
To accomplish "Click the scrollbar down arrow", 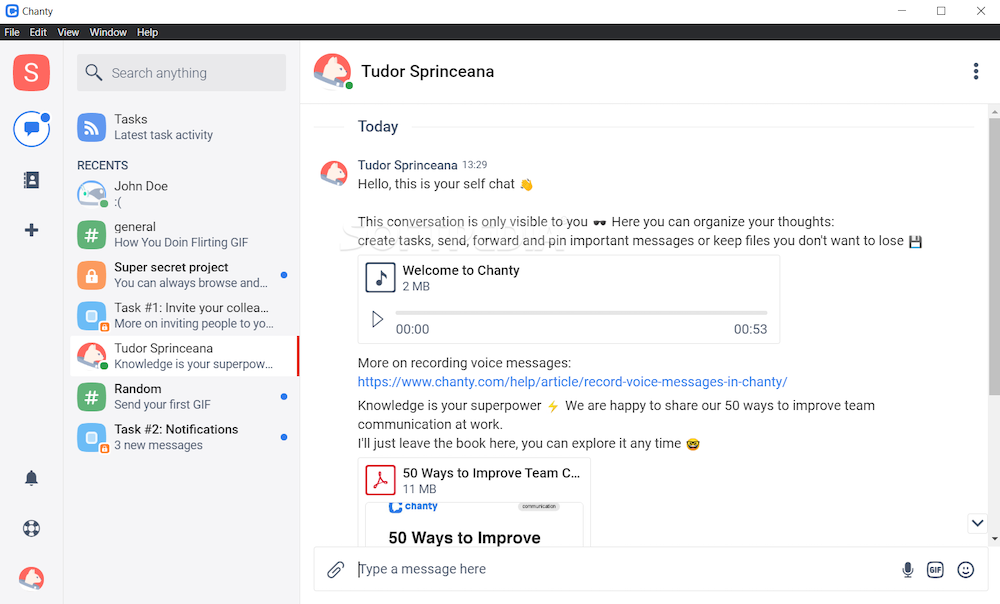I will coord(994,540).
